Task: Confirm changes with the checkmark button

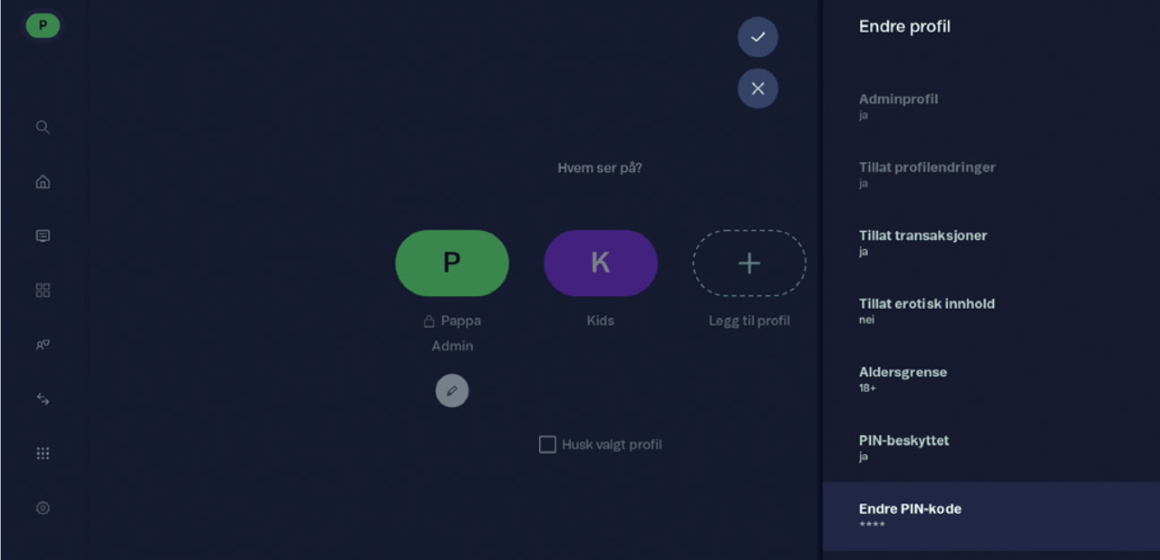Action: pos(758,37)
